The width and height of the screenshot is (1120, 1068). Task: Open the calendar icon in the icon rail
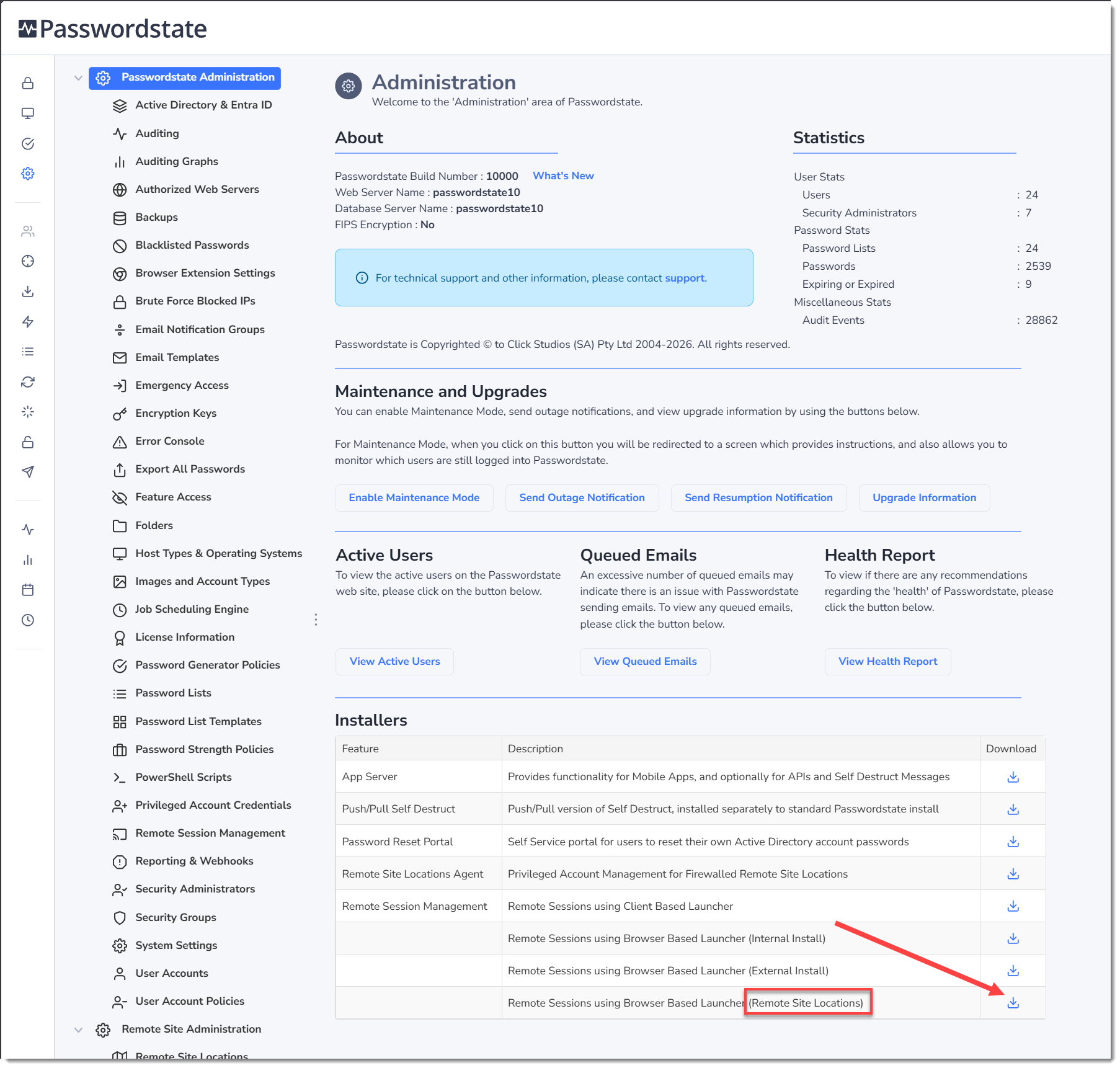pyautogui.click(x=28, y=590)
